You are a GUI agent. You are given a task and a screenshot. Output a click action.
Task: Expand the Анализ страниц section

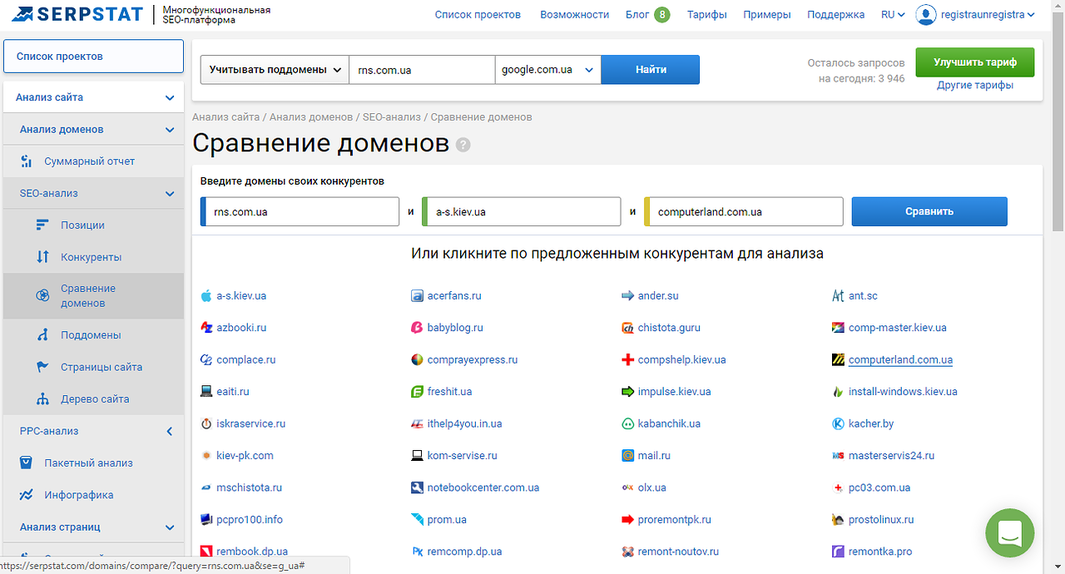[x=170, y=527]
